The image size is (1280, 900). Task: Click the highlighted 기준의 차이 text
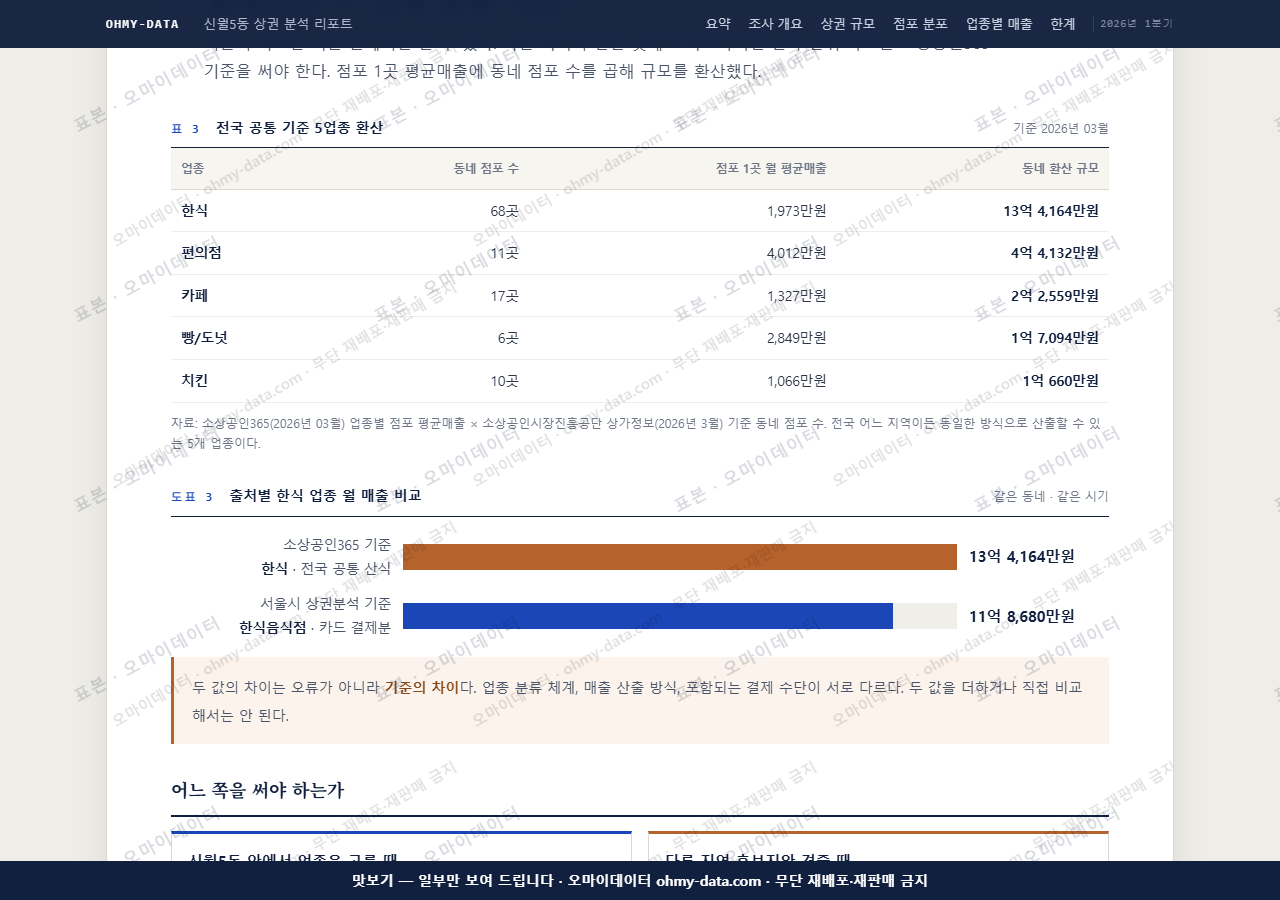[422, 687]
